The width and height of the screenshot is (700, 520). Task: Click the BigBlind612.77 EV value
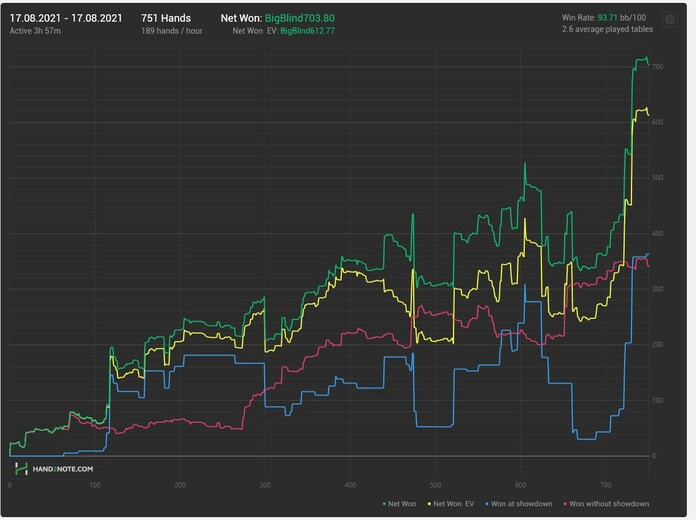[308, 31]
